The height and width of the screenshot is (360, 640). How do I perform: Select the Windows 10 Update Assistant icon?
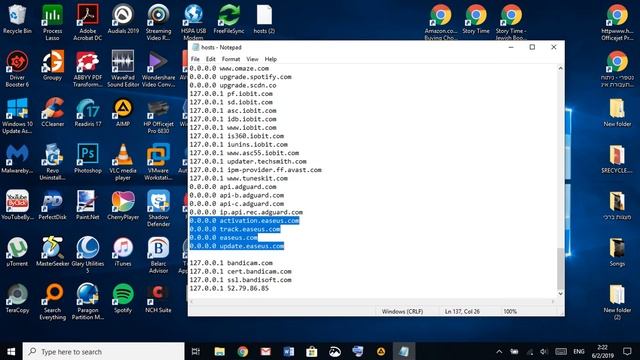tap(17, 116)
